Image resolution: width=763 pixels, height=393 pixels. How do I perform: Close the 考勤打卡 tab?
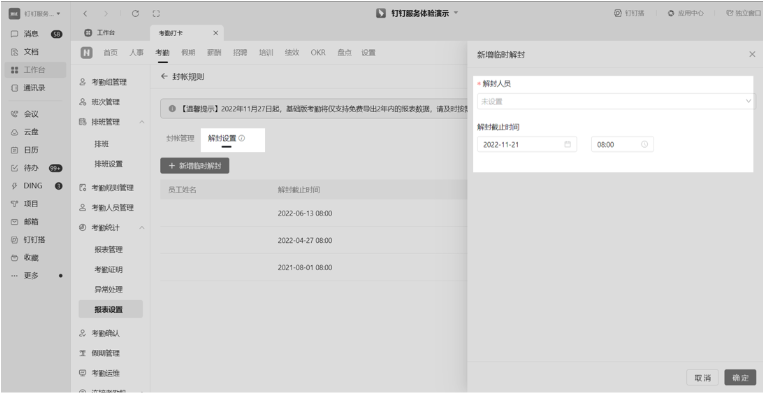pyautogui.click(x=216, y=33)
